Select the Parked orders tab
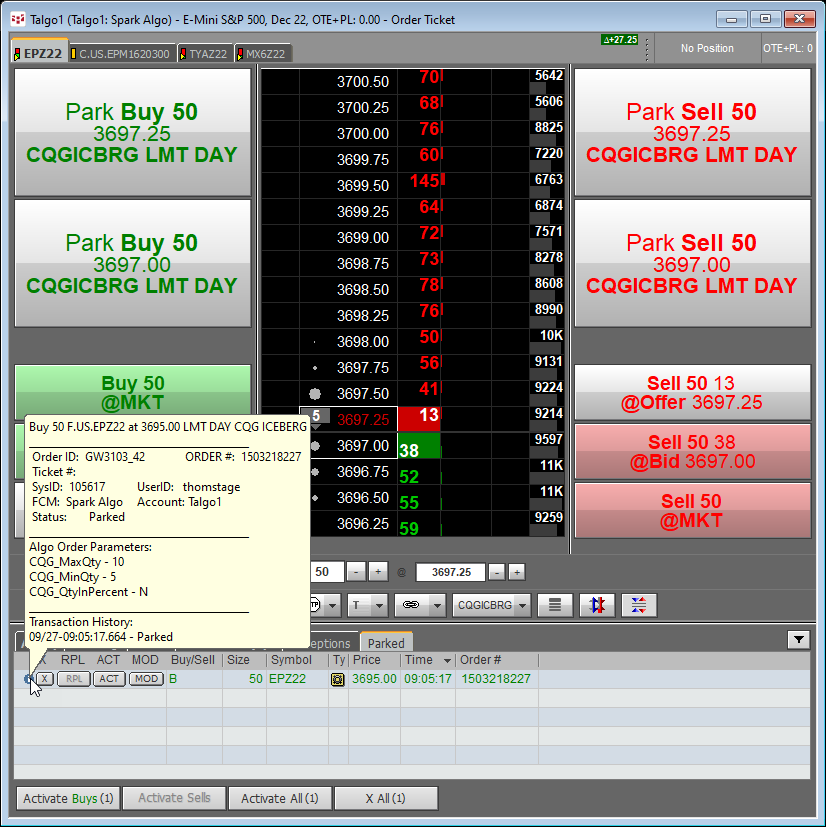Image resolution: width=826 pixels, height=827 pixels. 386,643
